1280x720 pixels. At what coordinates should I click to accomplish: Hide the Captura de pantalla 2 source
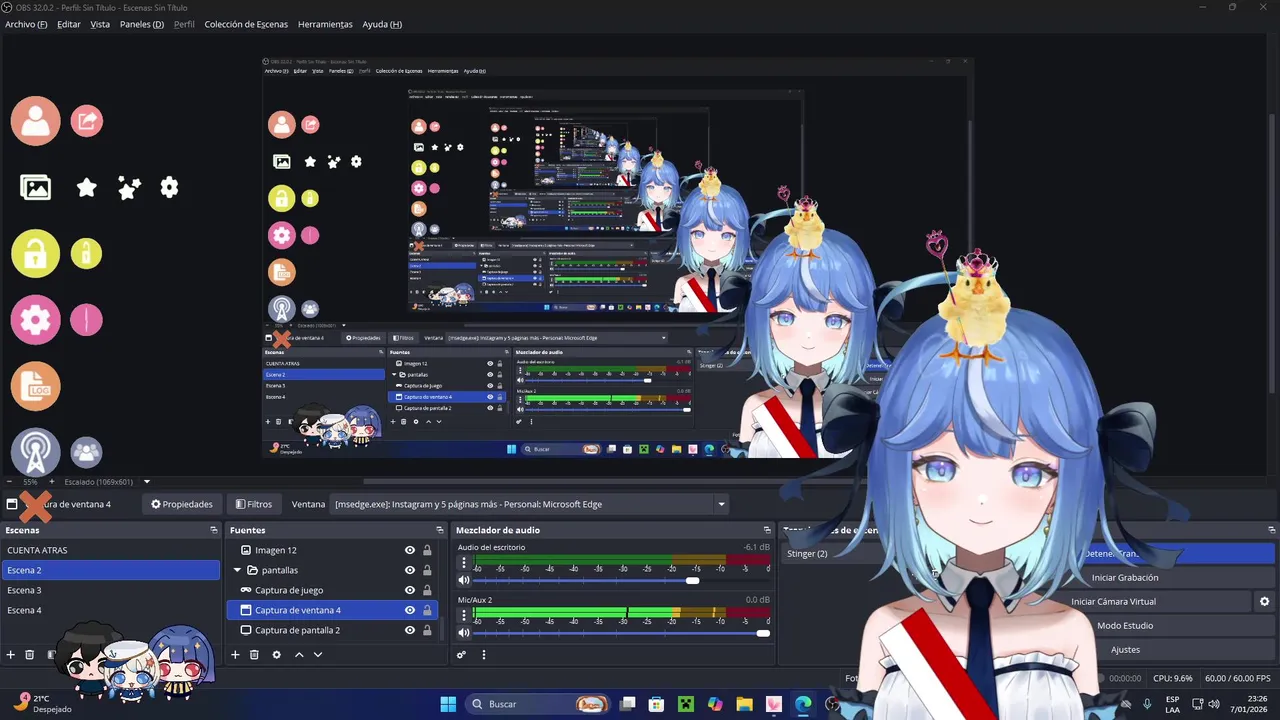click(410, 630)
